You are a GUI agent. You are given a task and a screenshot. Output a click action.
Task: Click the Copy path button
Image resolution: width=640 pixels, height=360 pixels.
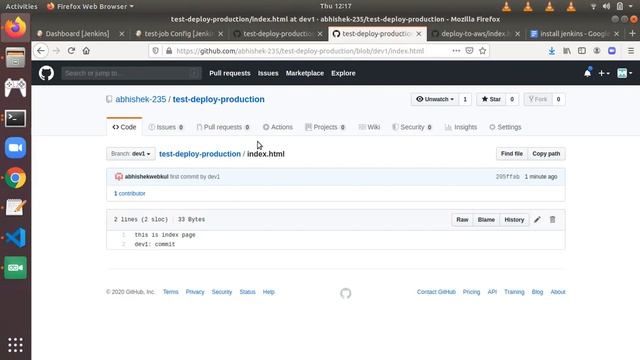[546, 154]
